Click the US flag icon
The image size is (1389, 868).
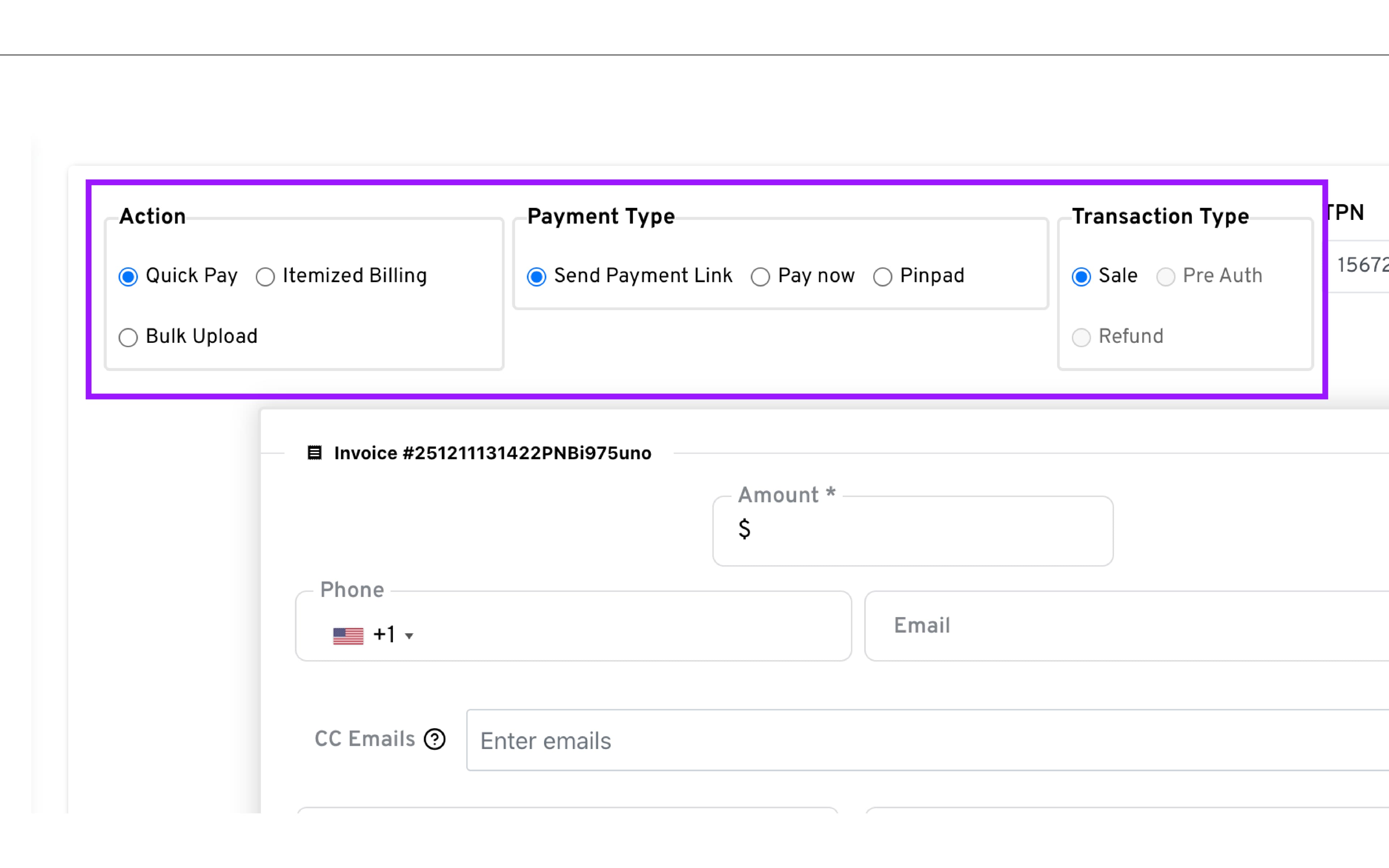348,635
